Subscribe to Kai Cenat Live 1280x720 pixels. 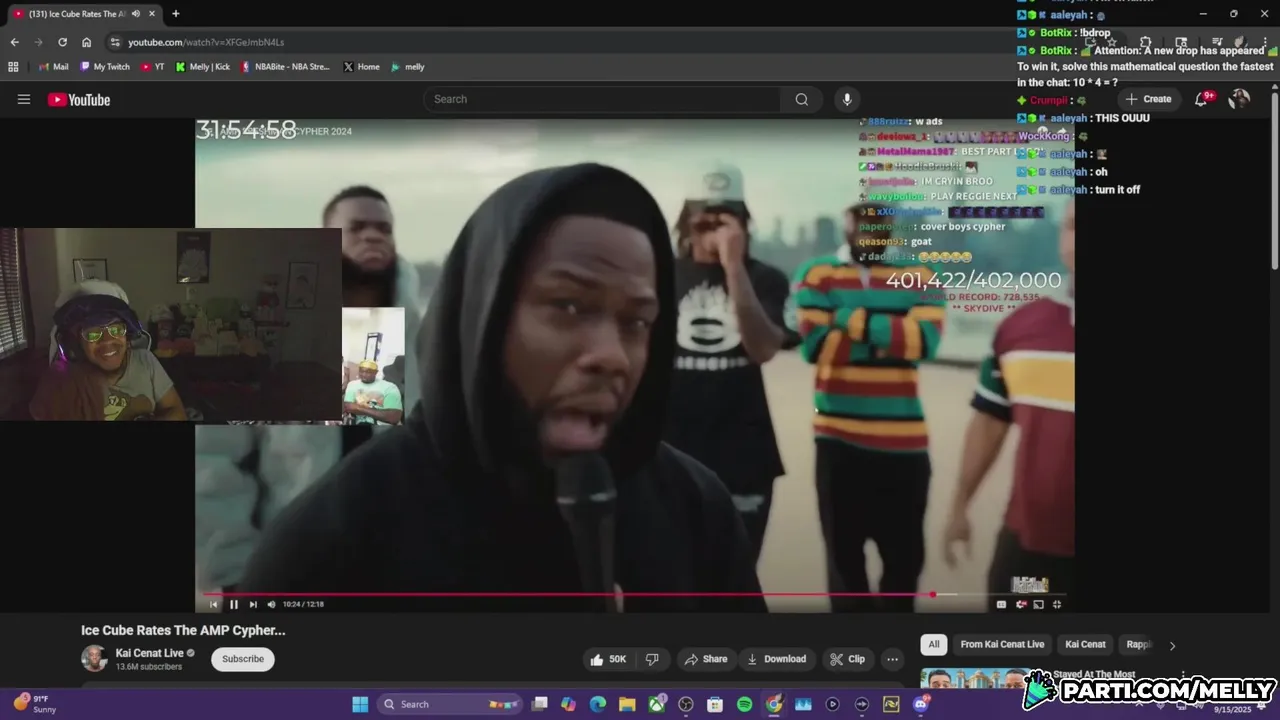click(x=243, y=659)
